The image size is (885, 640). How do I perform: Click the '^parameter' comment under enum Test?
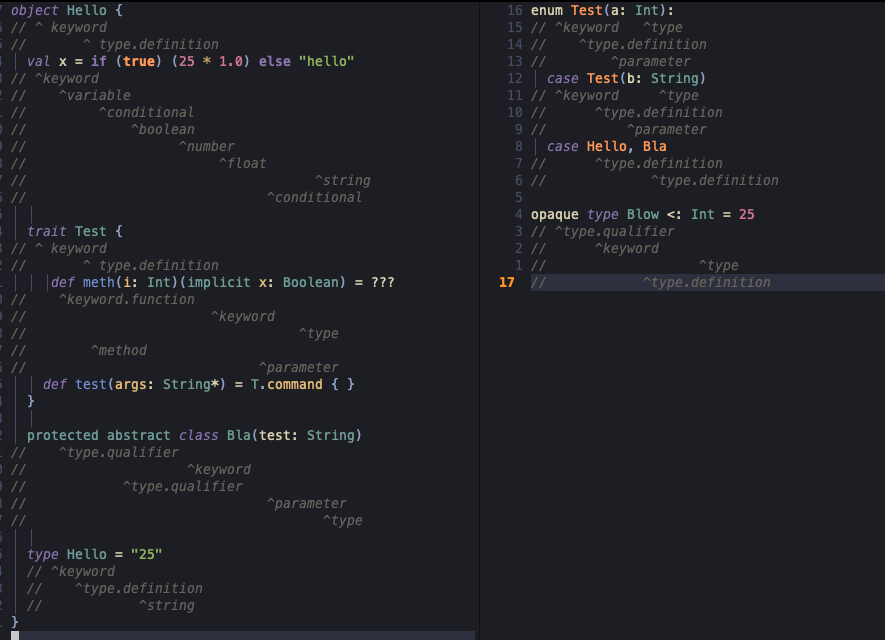point(651,61)
